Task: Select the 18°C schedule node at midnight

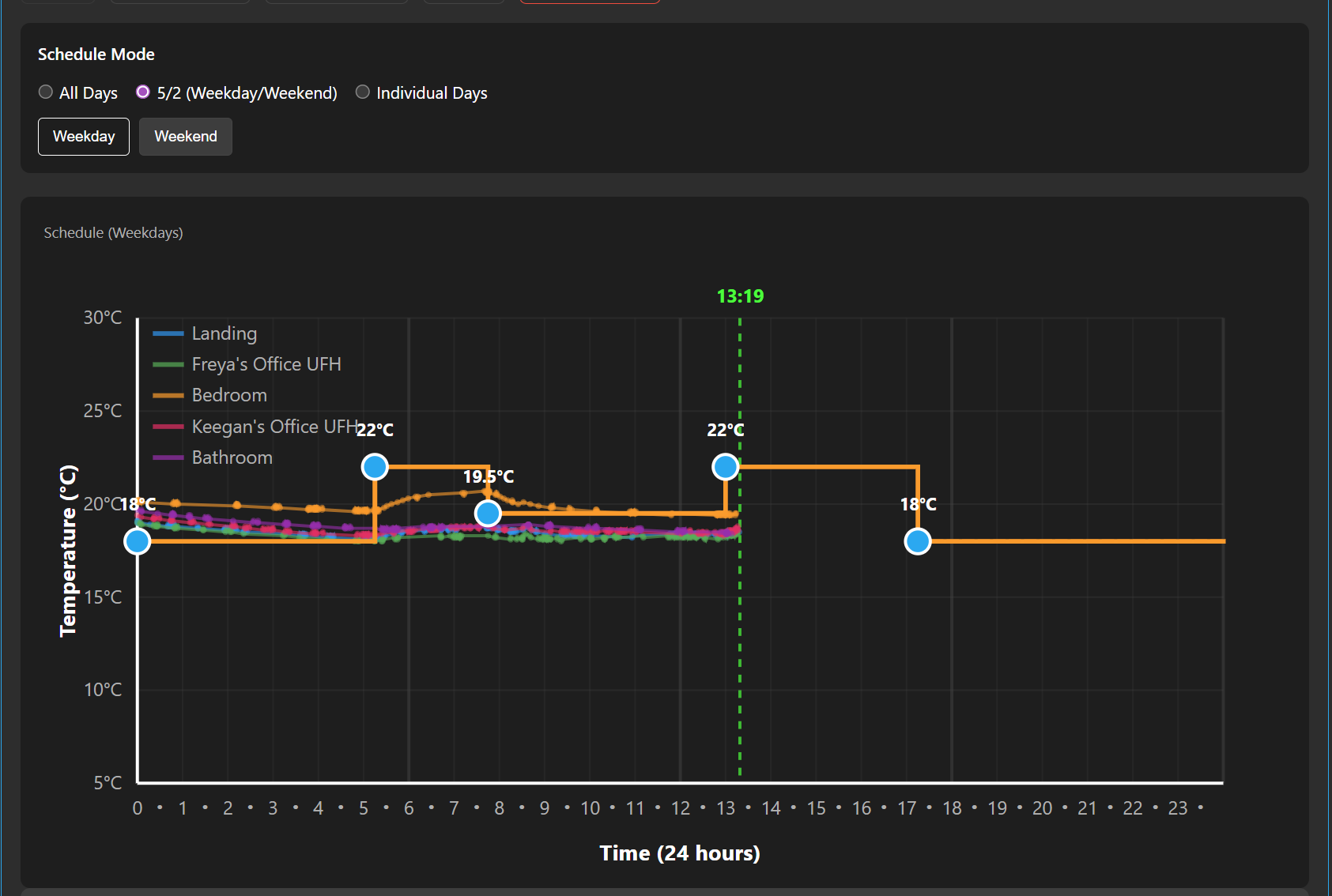Action: pyautogui.click(x=138, y=541)
